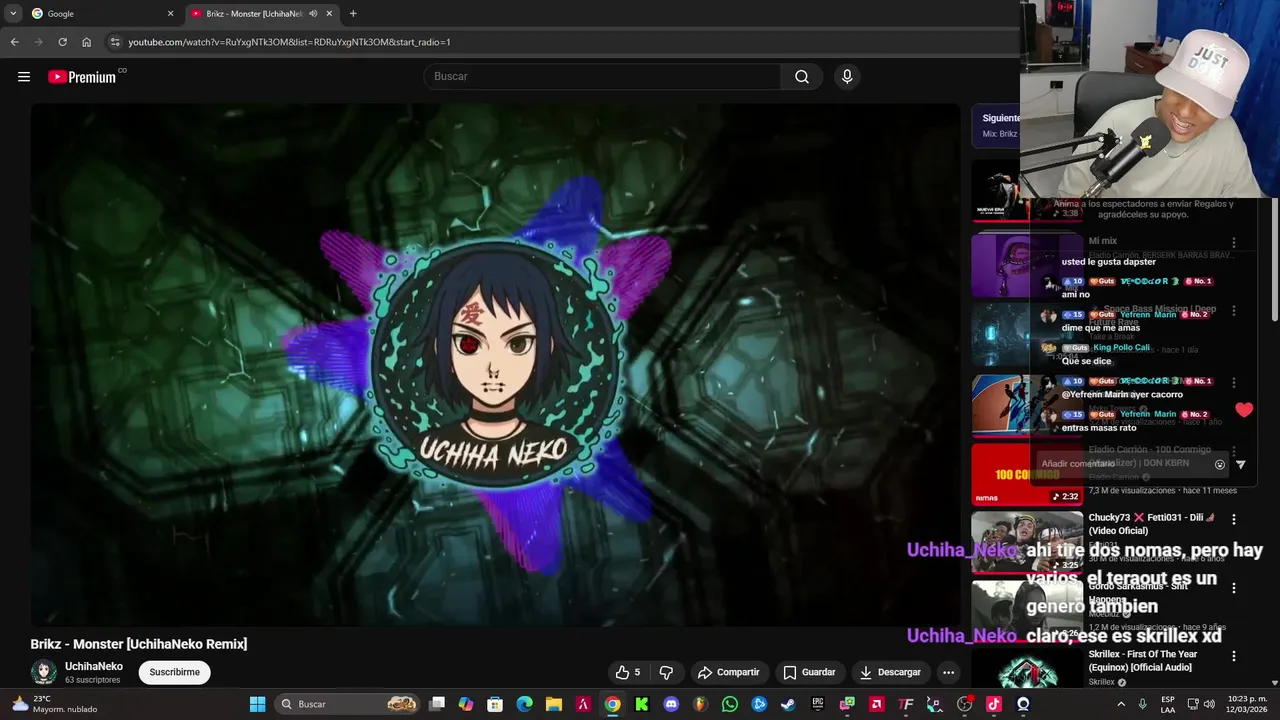Launch Epic Games from the taskbar
The height and width of the screenshot is (720, 1280).
click(818, 704)
